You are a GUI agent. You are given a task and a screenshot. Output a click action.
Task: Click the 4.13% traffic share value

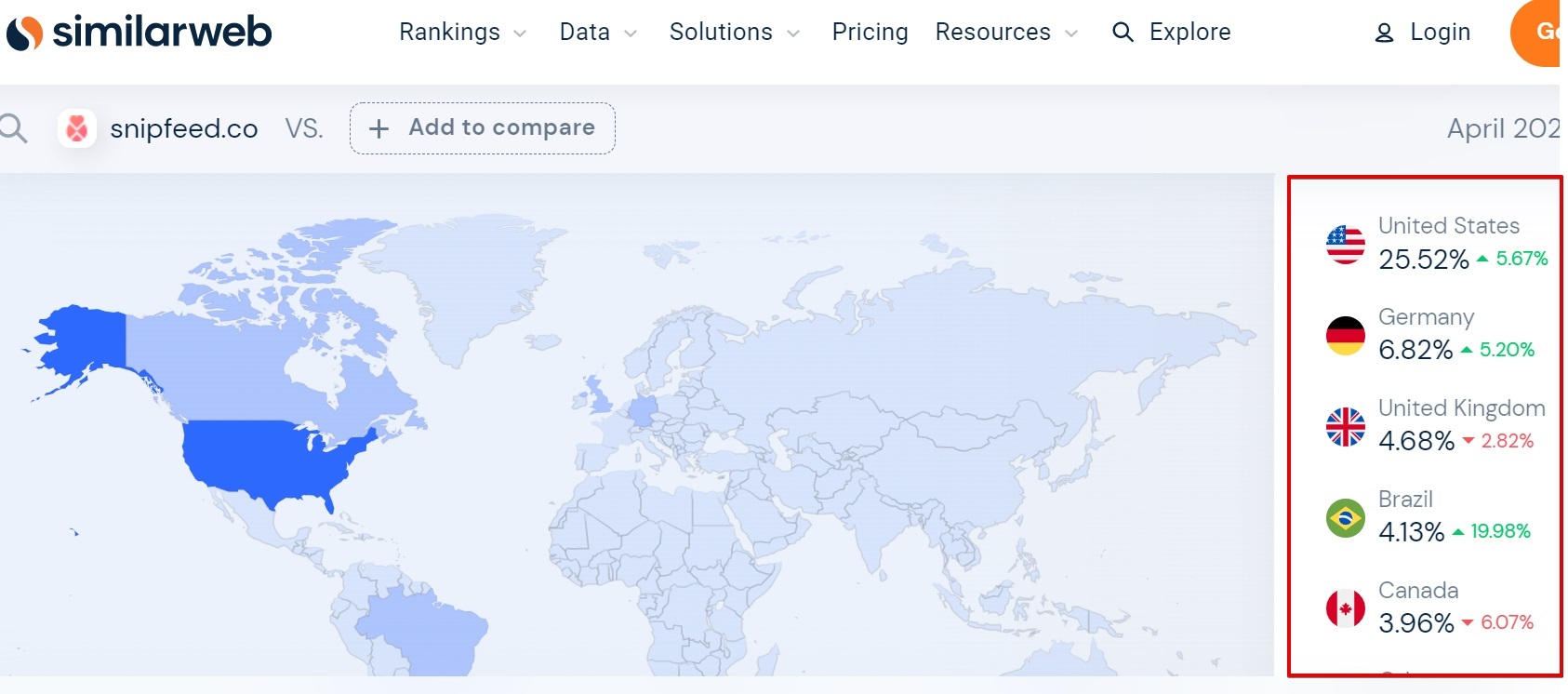click(1411, 532)
